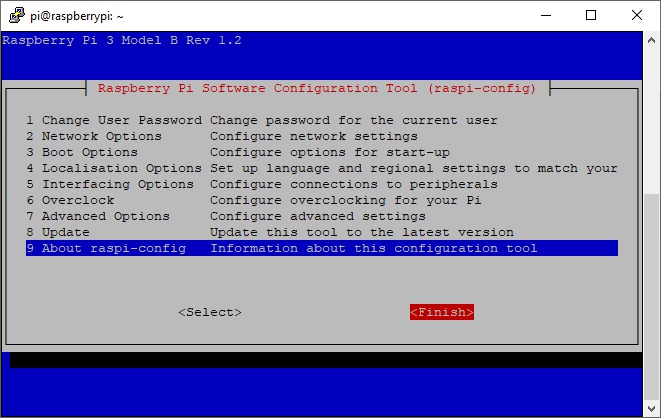Open Network Options menu entry

pyautogui.click(x=100, y=136)
